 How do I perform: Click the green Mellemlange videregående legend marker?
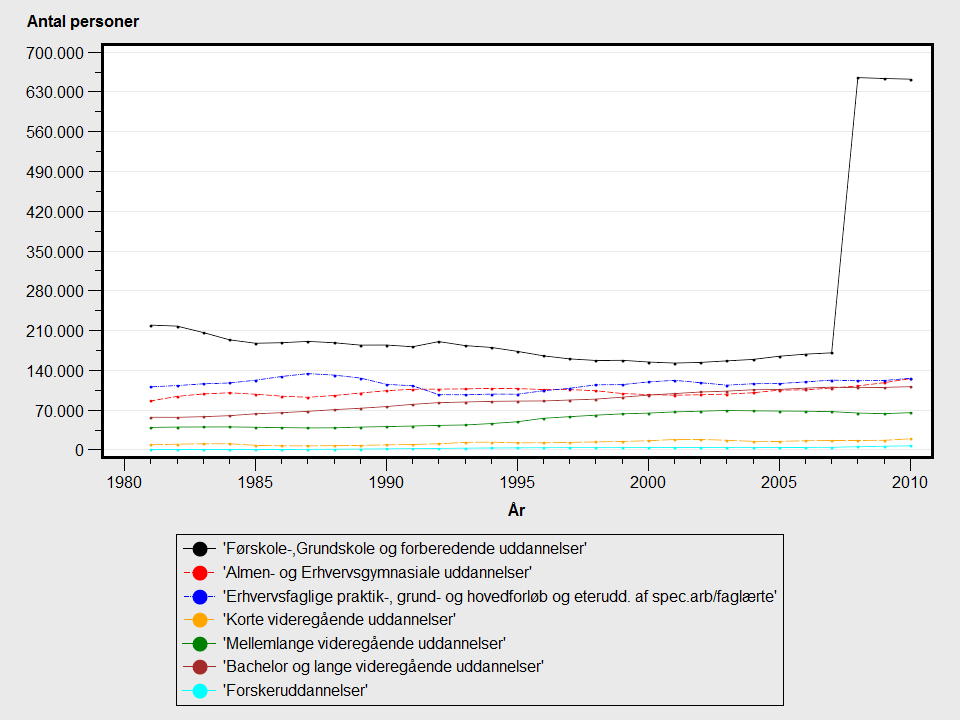pyautogui.click(x=200, y=642)
